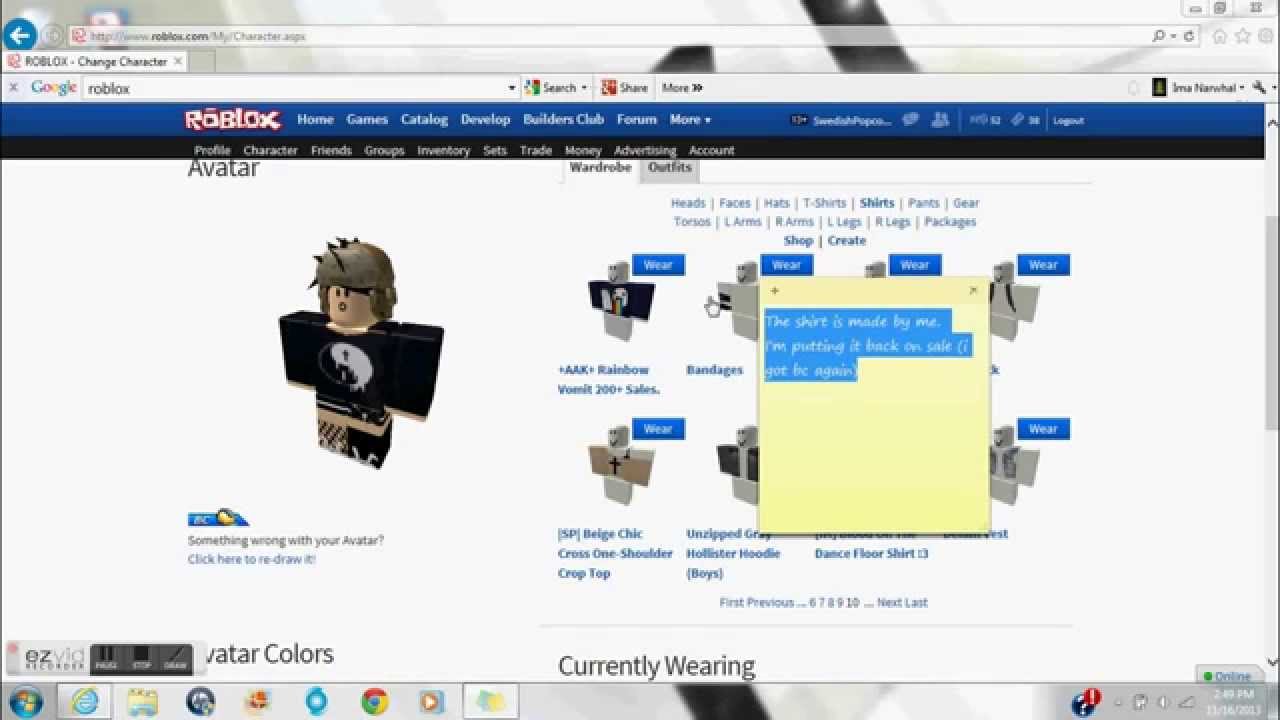The image size is (1280, 720).
Task: Open Inventory in the sub-navigation bar
Action: click(x=443, y=150)
